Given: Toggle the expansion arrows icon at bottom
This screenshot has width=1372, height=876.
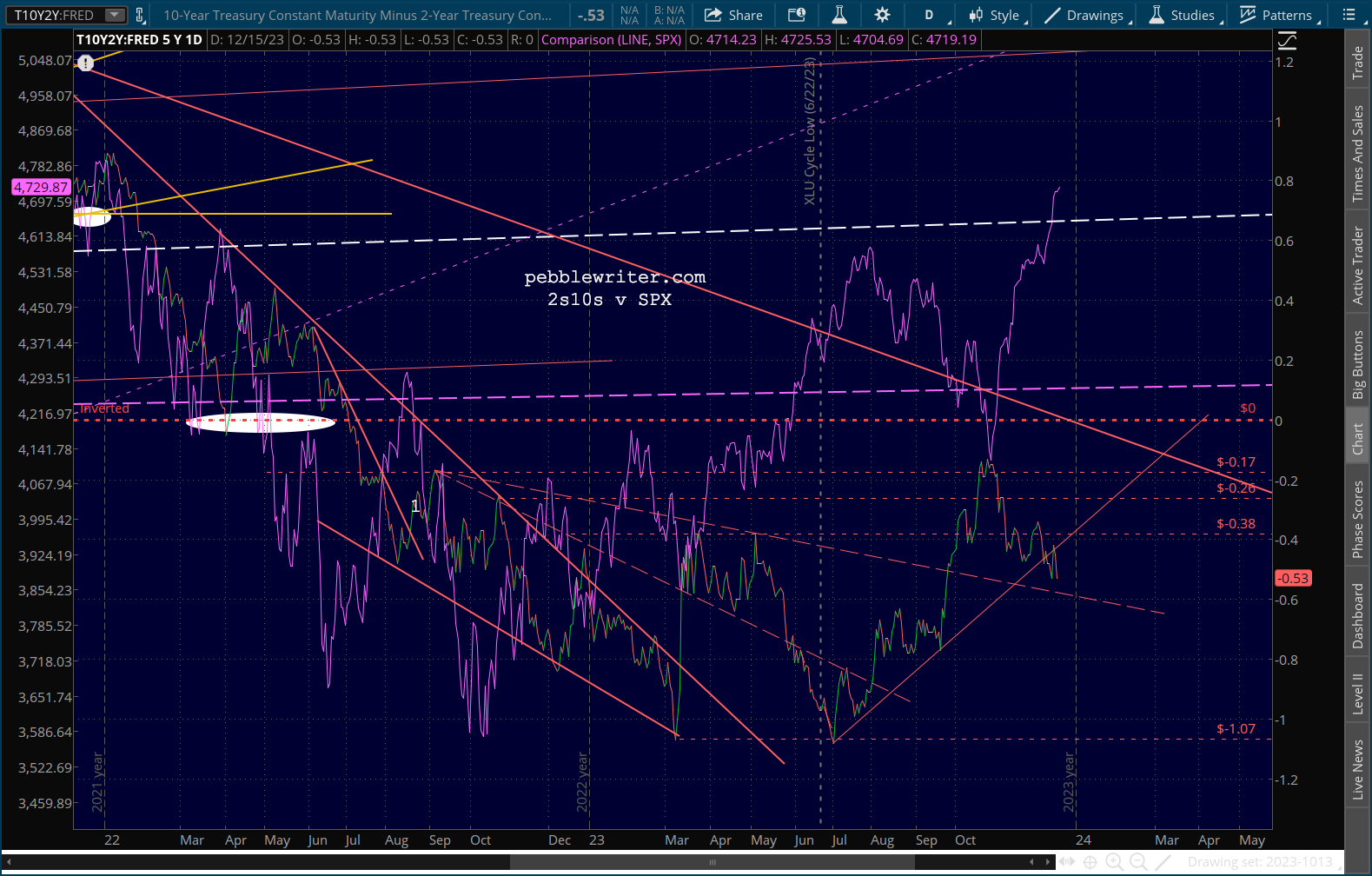Looking at the screenshot, I should coord(1067,862).
